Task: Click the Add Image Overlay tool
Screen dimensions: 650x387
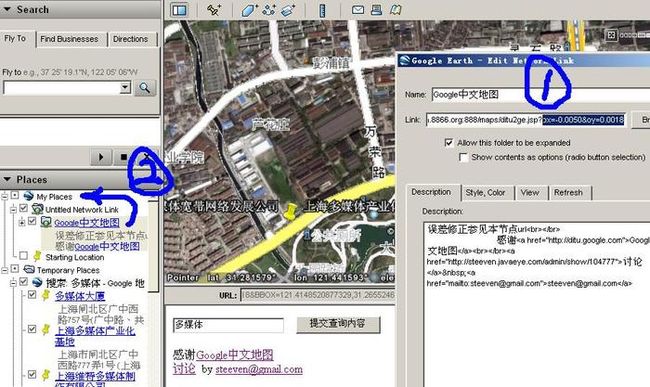Action: (x=288, y=10)
